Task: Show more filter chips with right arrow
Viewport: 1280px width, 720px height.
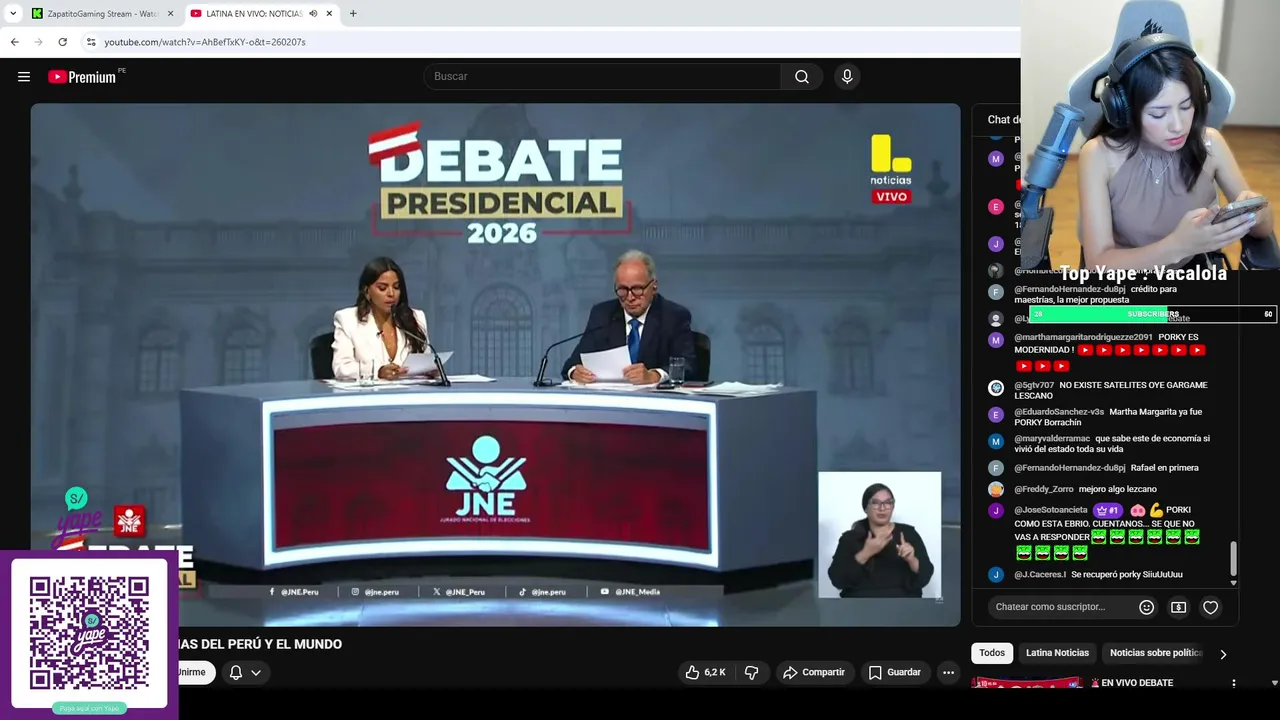Action: coord(1223,654)
